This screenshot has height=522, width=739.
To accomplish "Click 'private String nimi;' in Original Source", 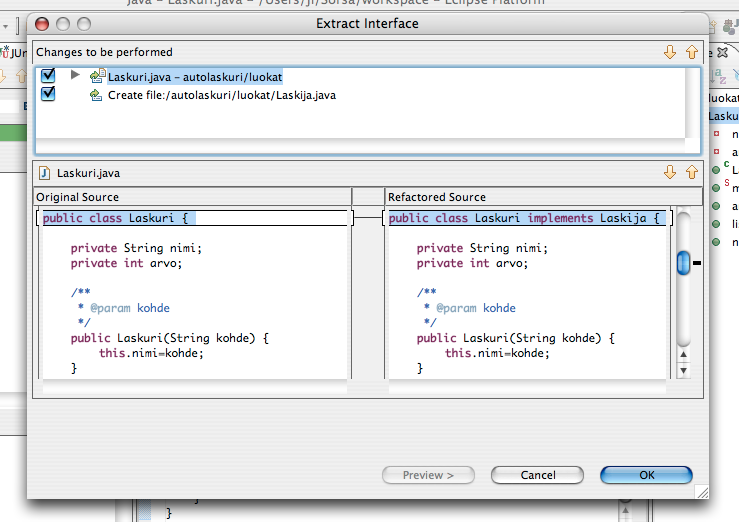I will 136,248.
